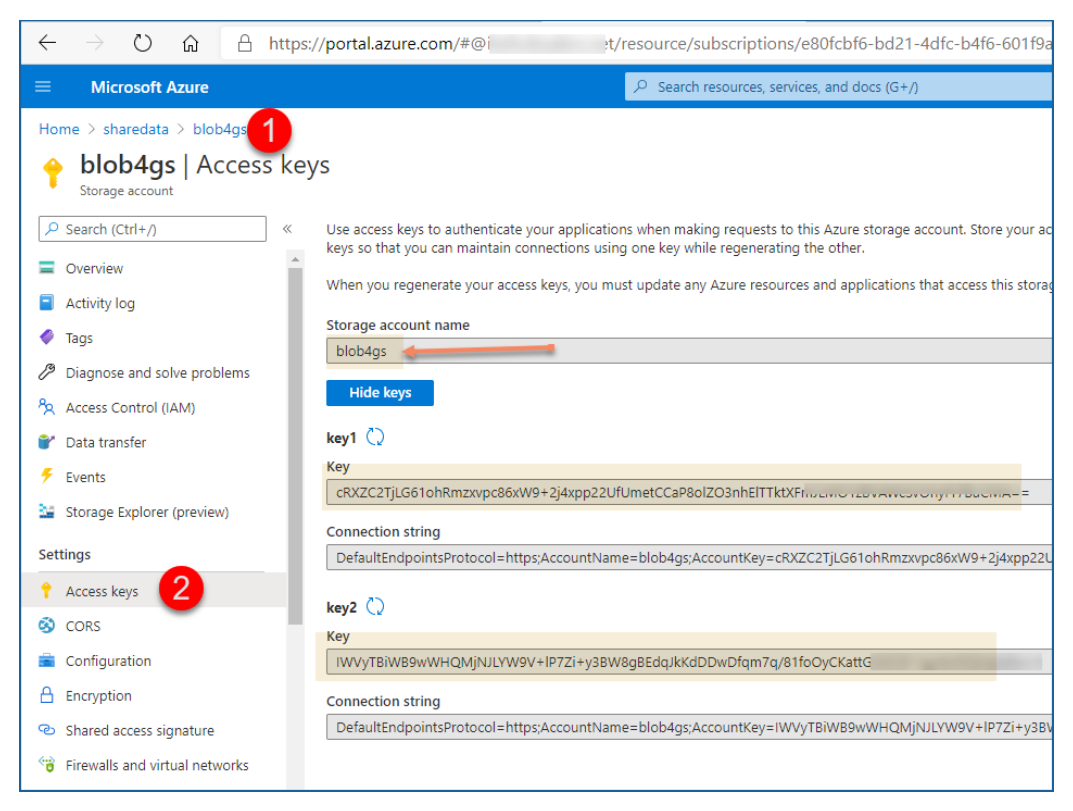Click the sidebar vertical scrollbar thumb
The image size is (1073, 811).
click(295, 446)
